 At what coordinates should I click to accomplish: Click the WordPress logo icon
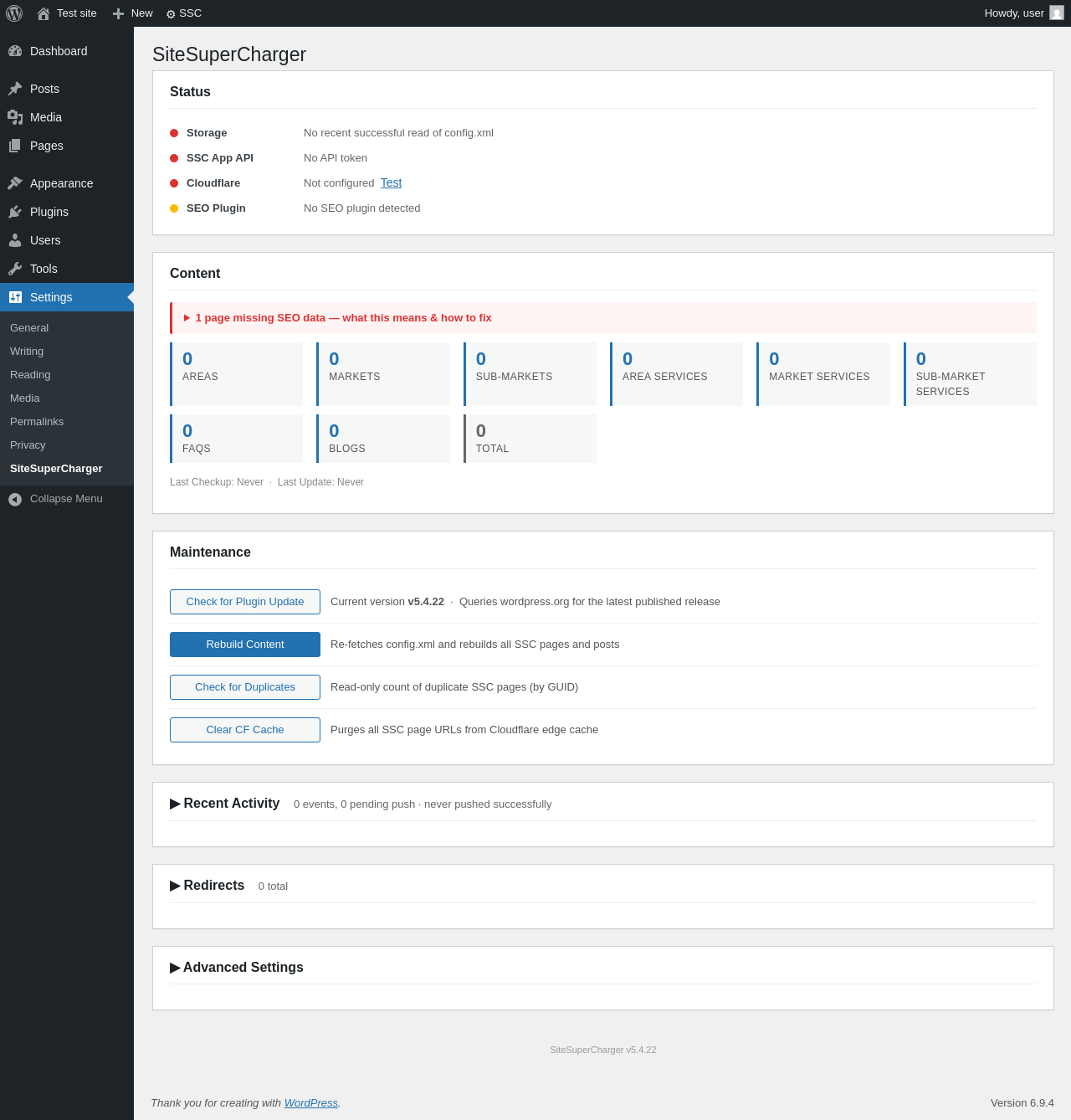coord(14,13)
